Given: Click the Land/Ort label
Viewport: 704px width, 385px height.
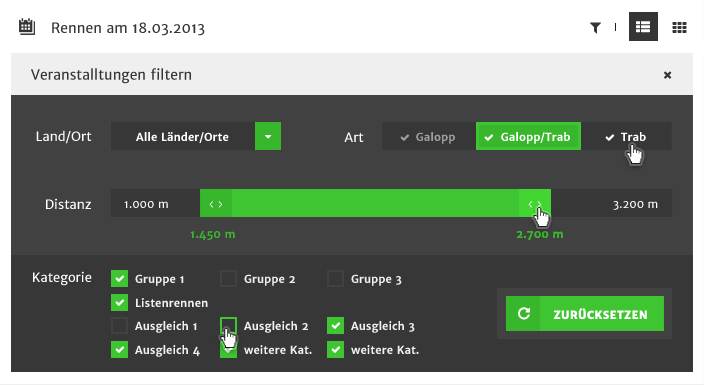Looking at the screenshot, I should tap(63, 137).
